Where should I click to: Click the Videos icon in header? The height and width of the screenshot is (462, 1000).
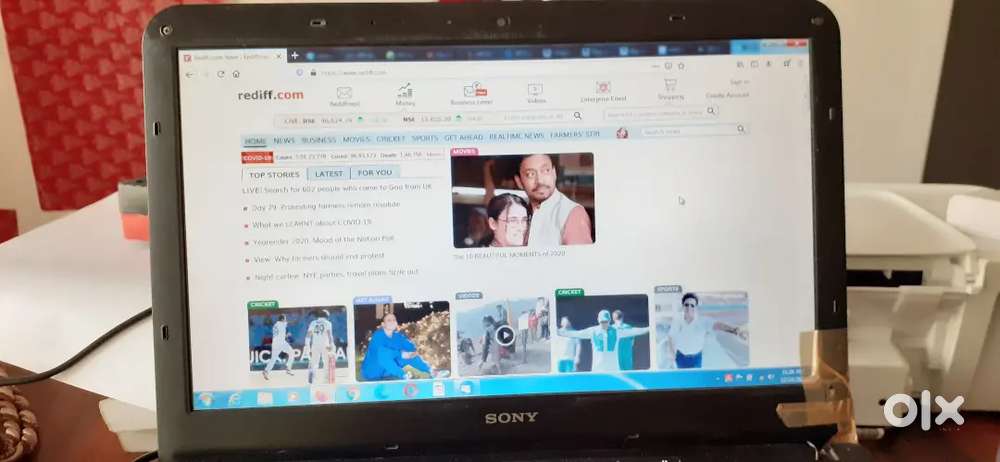tap(535, 91)
